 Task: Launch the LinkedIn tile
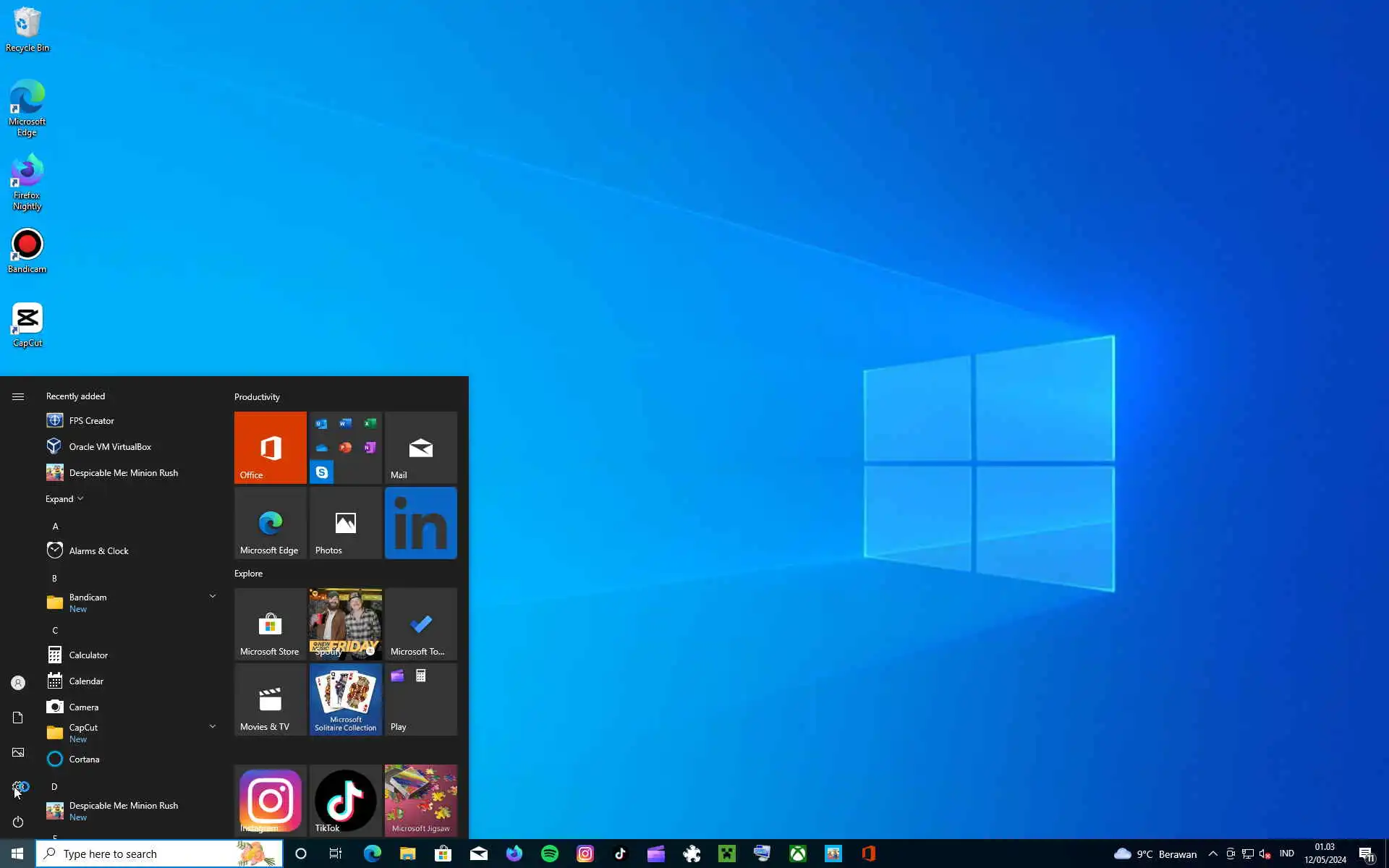[420, 522]
